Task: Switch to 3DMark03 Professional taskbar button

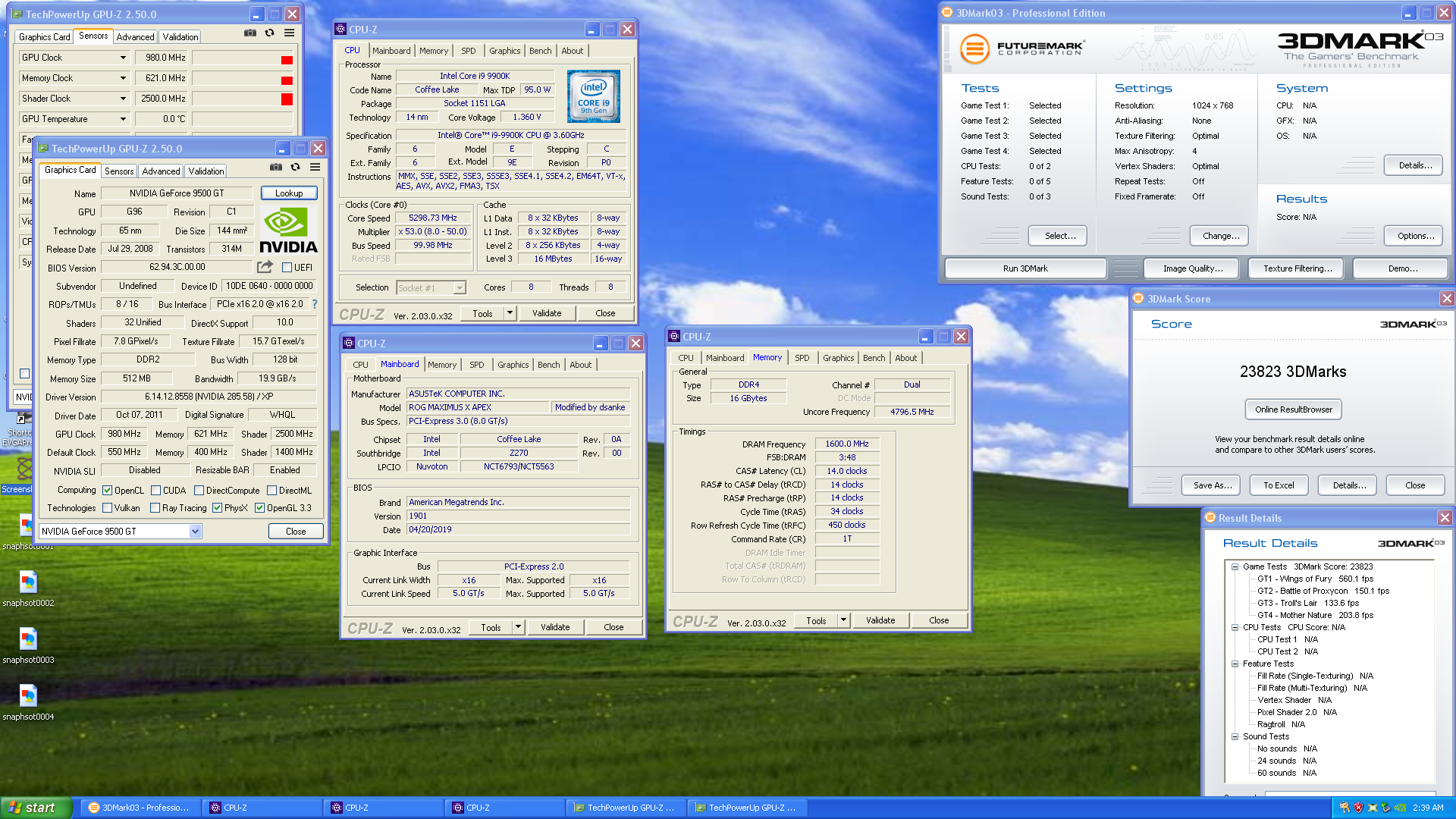Action: (x=140, y=808)
